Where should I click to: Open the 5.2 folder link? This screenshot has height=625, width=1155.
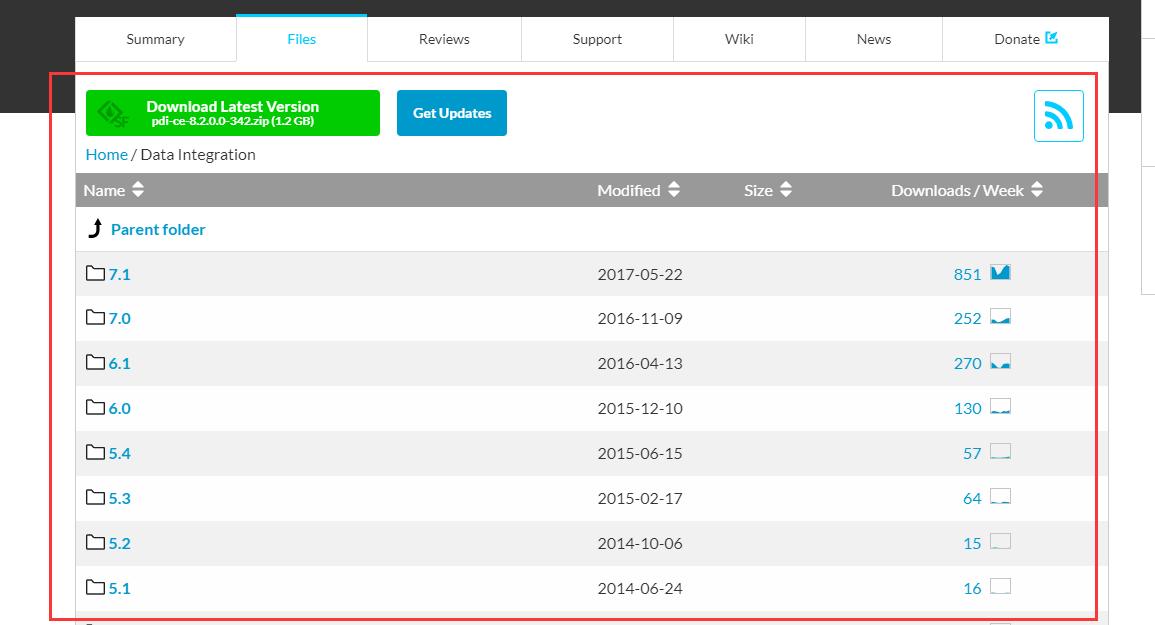[119, 543]
